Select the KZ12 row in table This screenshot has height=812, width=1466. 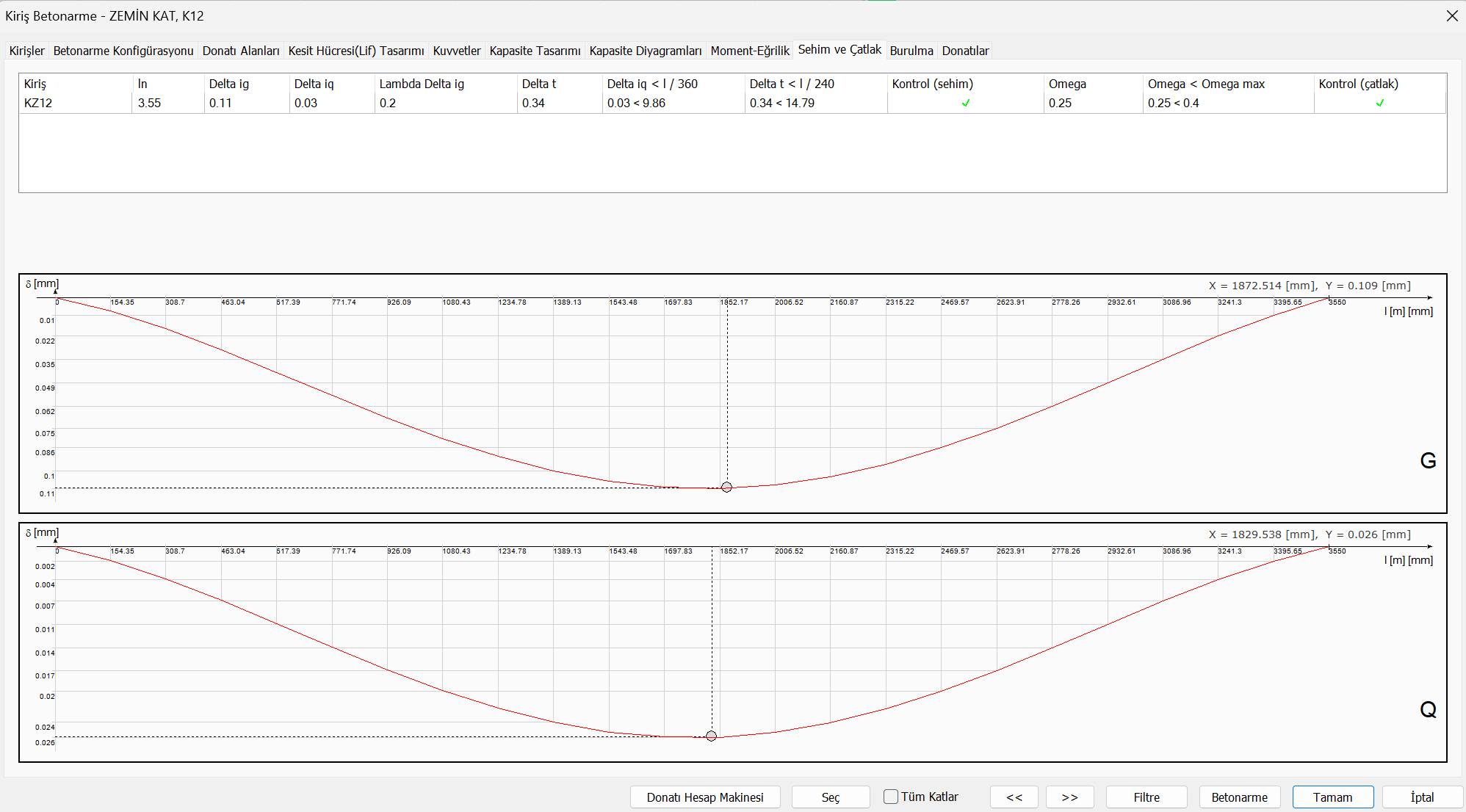(x=38, y=103)
